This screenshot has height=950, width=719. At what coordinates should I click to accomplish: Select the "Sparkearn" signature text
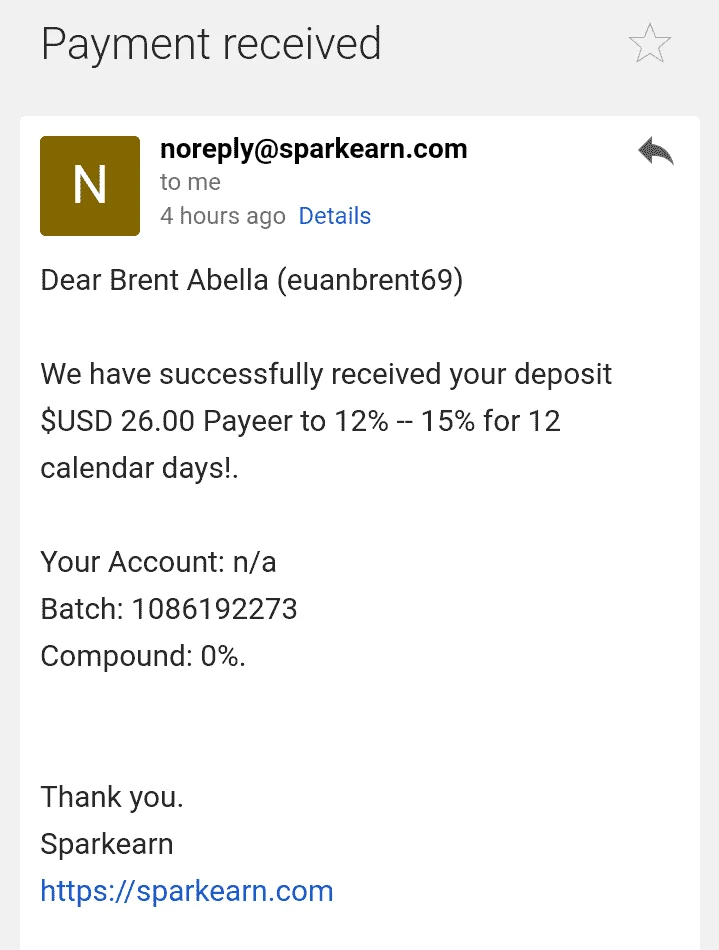point(107,844)
